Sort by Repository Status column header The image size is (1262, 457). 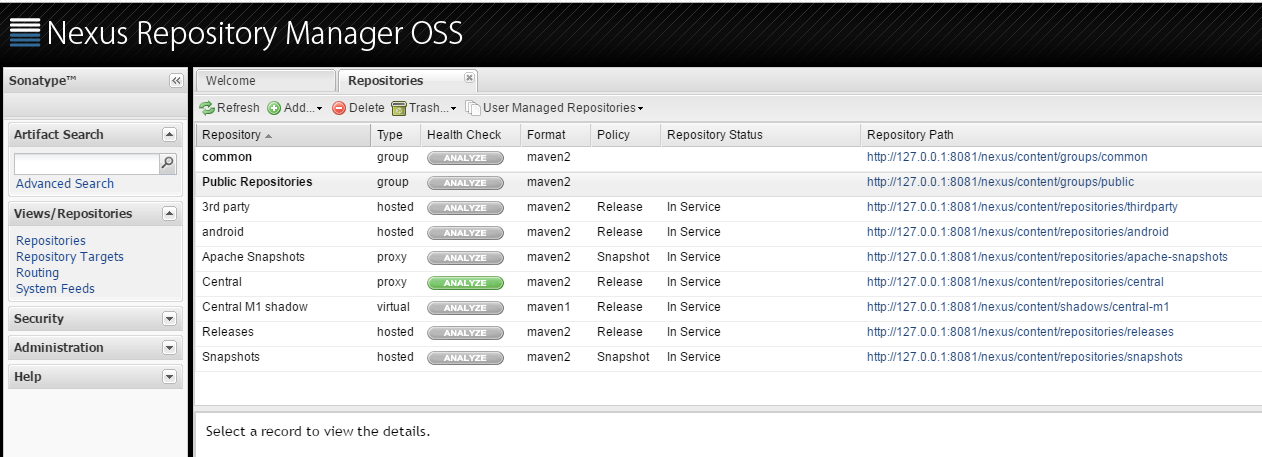[x=760, y=135]
